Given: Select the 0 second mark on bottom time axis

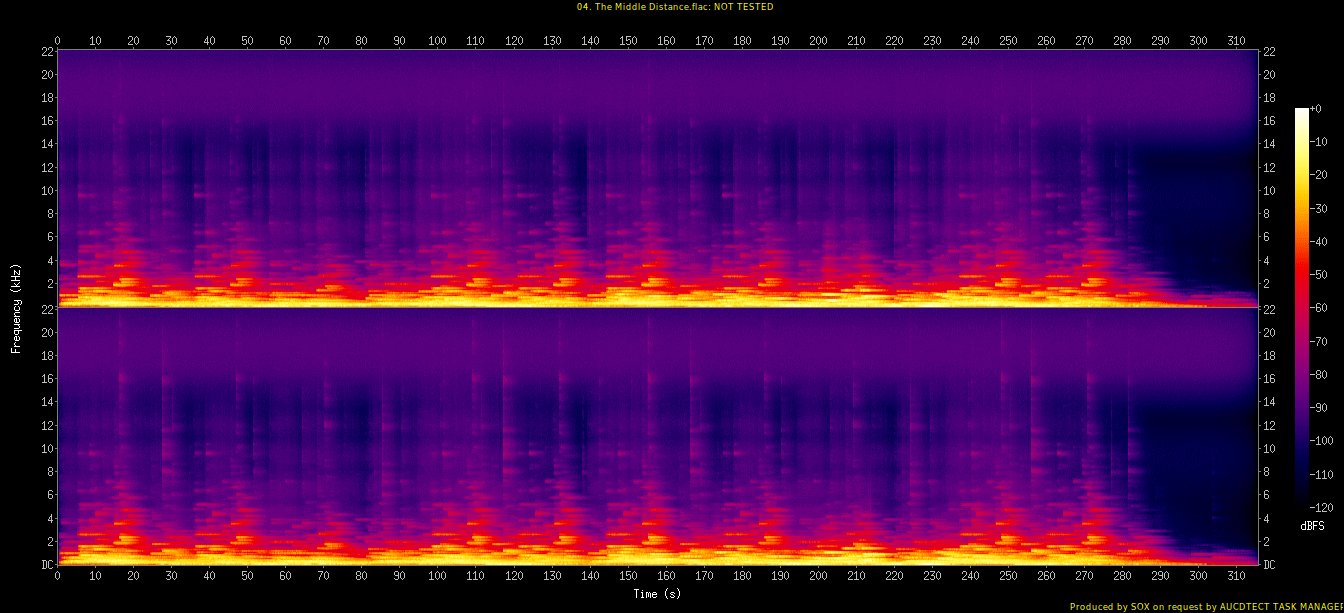Looking at the screenshot, I should click(x=58, y=577).
